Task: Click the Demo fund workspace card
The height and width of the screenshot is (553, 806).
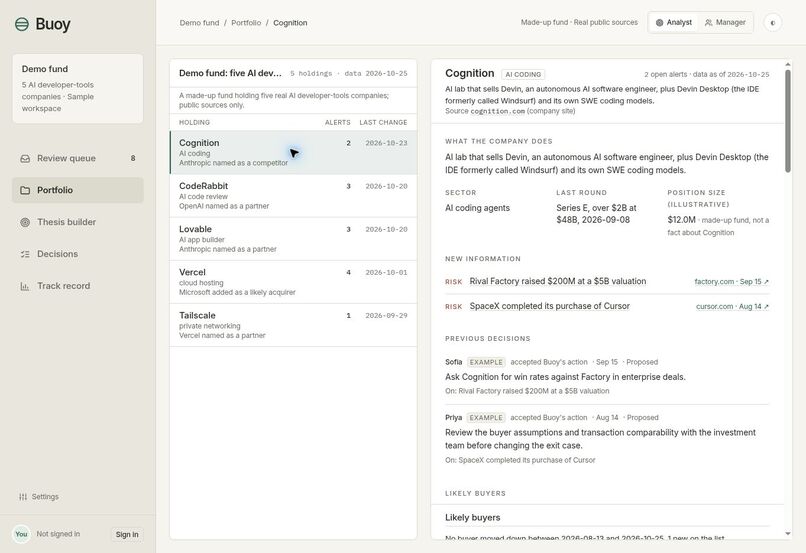Action: point(78,88)
